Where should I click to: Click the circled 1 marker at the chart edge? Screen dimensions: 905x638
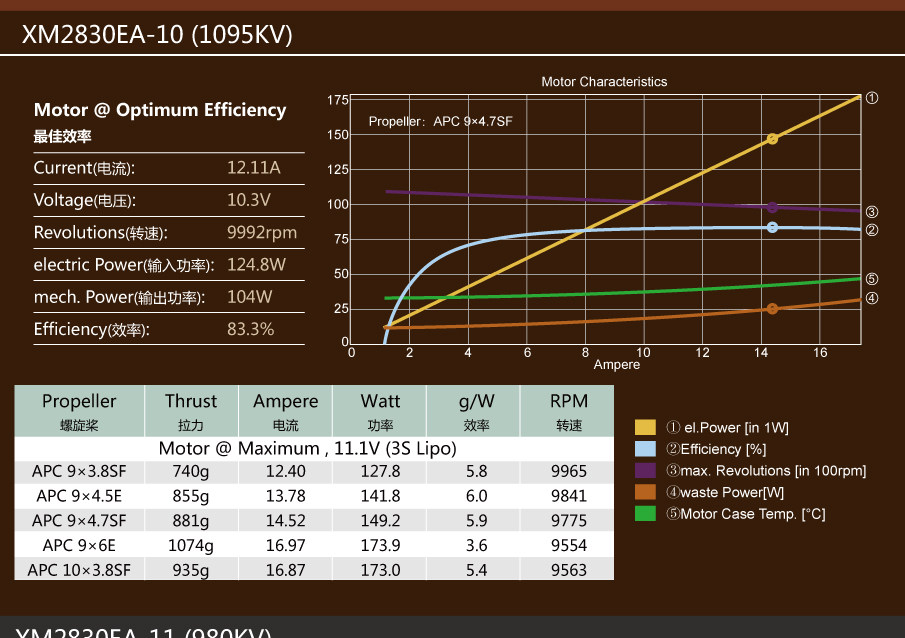tap(872, 98)
